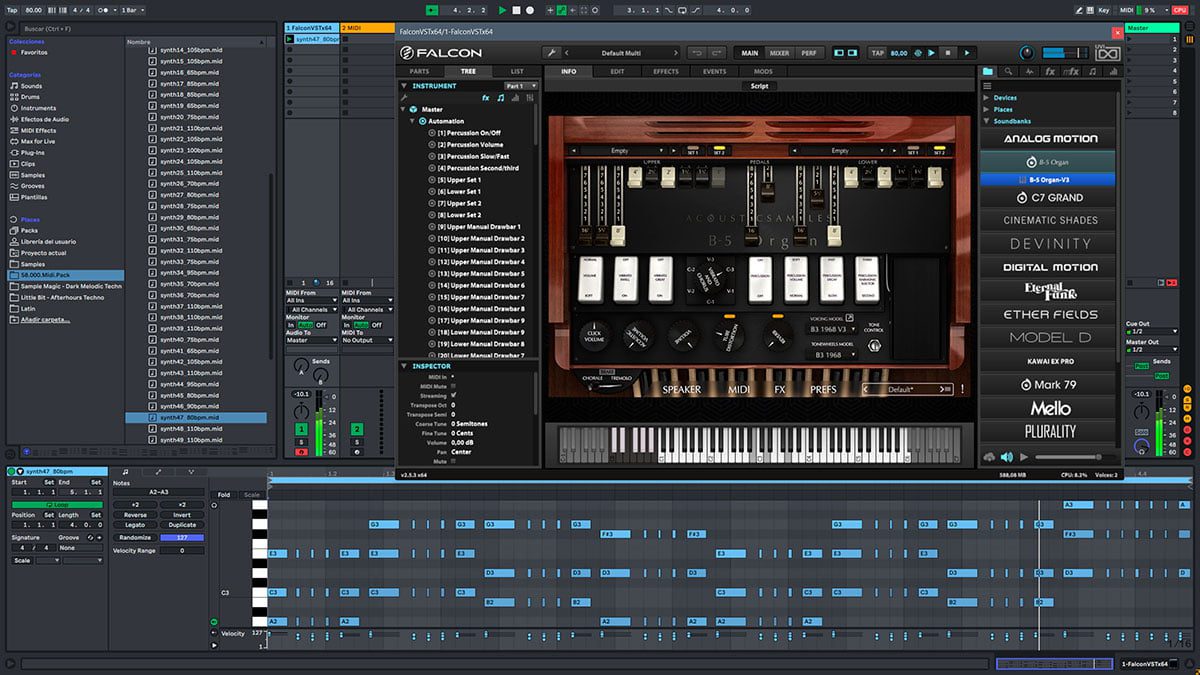Viewport: 1200px width, 675px height.
Task: Open the Part 1 dropdown in Falcon
Action: pyautogui.click(x=521, y=86)
